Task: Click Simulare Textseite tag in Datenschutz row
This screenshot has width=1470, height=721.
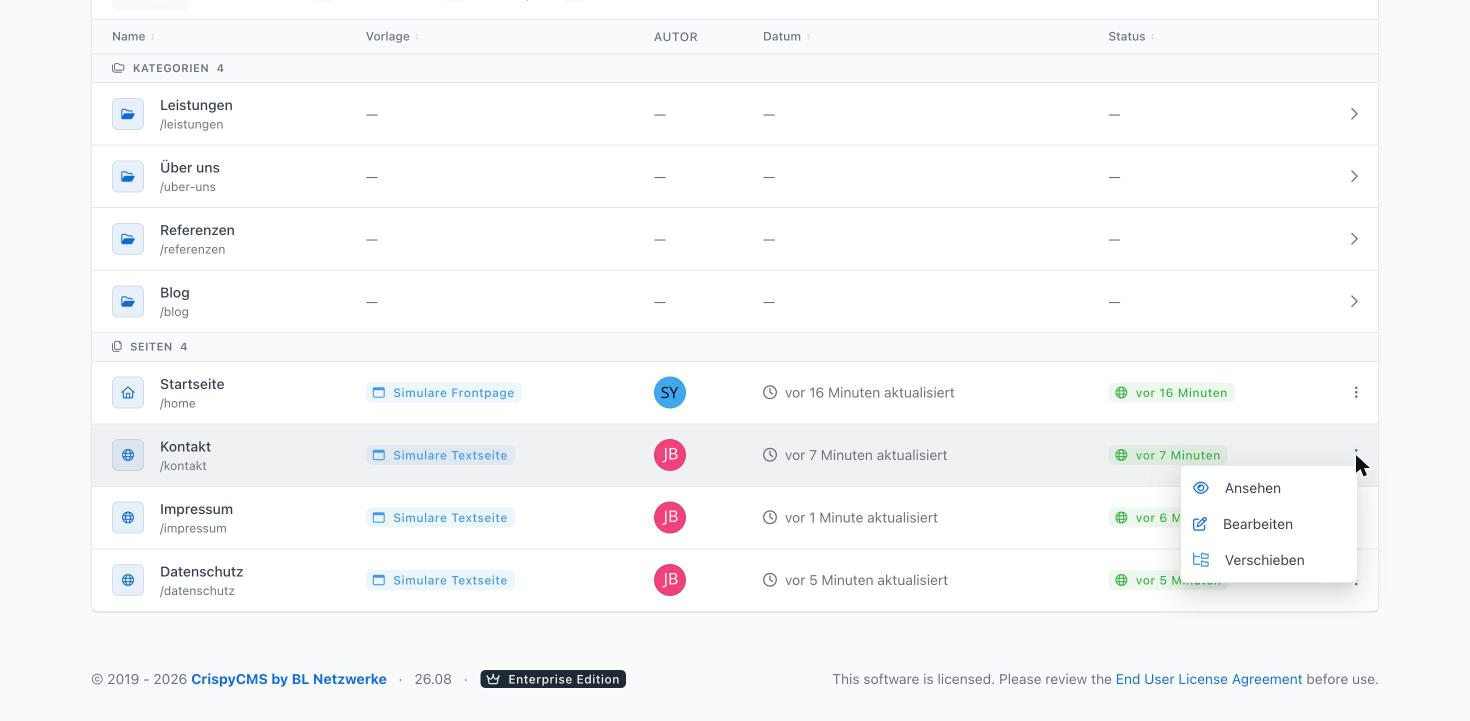Action: [x=440, y=580]
